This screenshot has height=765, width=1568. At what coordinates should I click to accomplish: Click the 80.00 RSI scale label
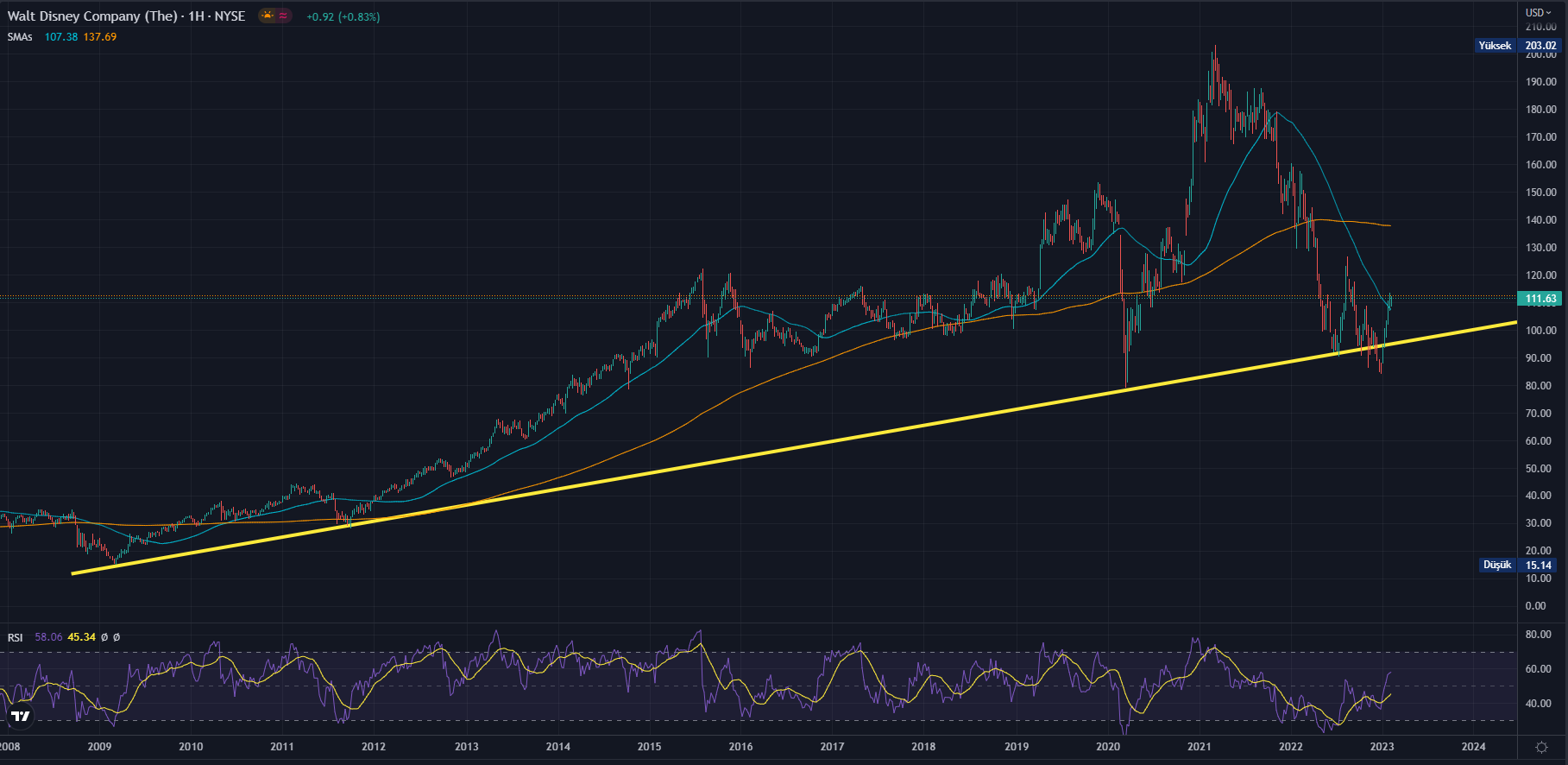(1538, 635)
